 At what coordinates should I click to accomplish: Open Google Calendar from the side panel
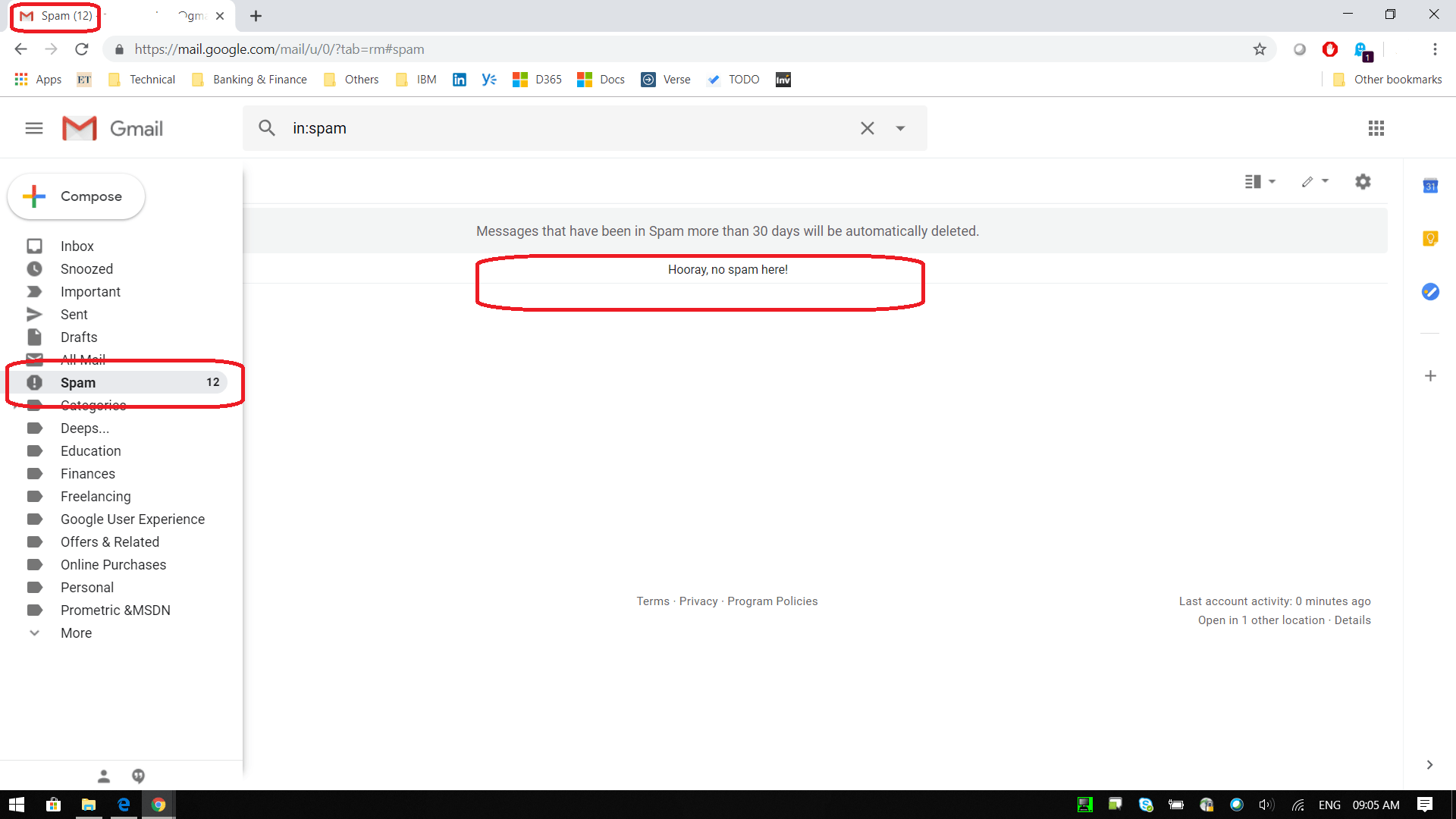tap(1430, 187)
